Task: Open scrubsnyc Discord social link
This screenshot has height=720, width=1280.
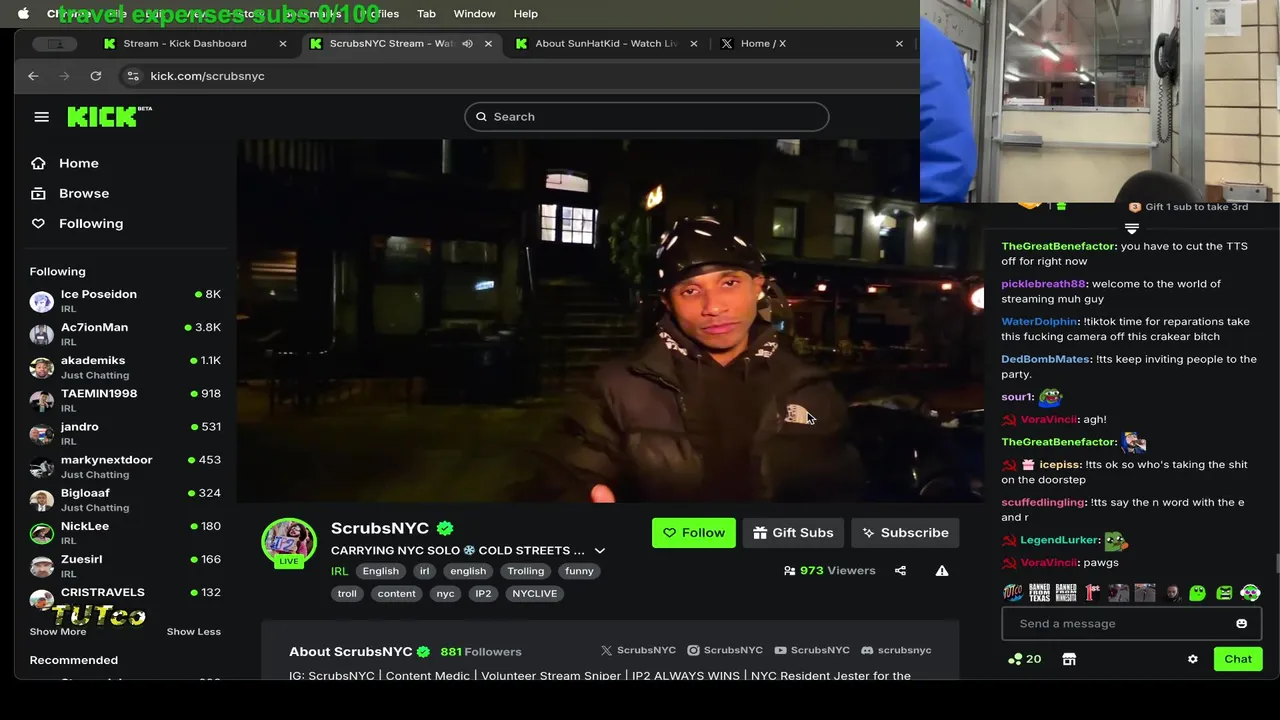Action: click(x=896, y=650)
